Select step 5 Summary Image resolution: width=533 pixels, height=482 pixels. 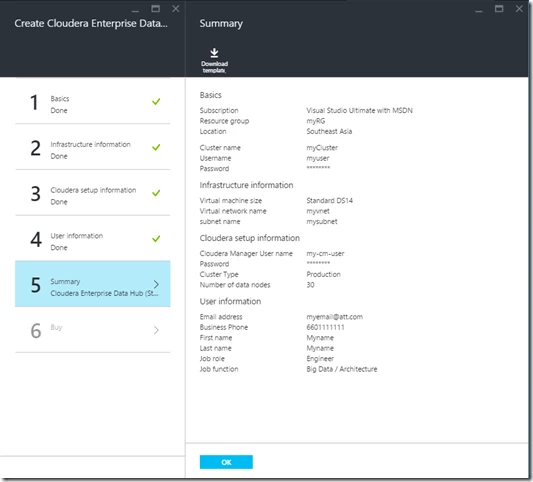coord(92,284)
